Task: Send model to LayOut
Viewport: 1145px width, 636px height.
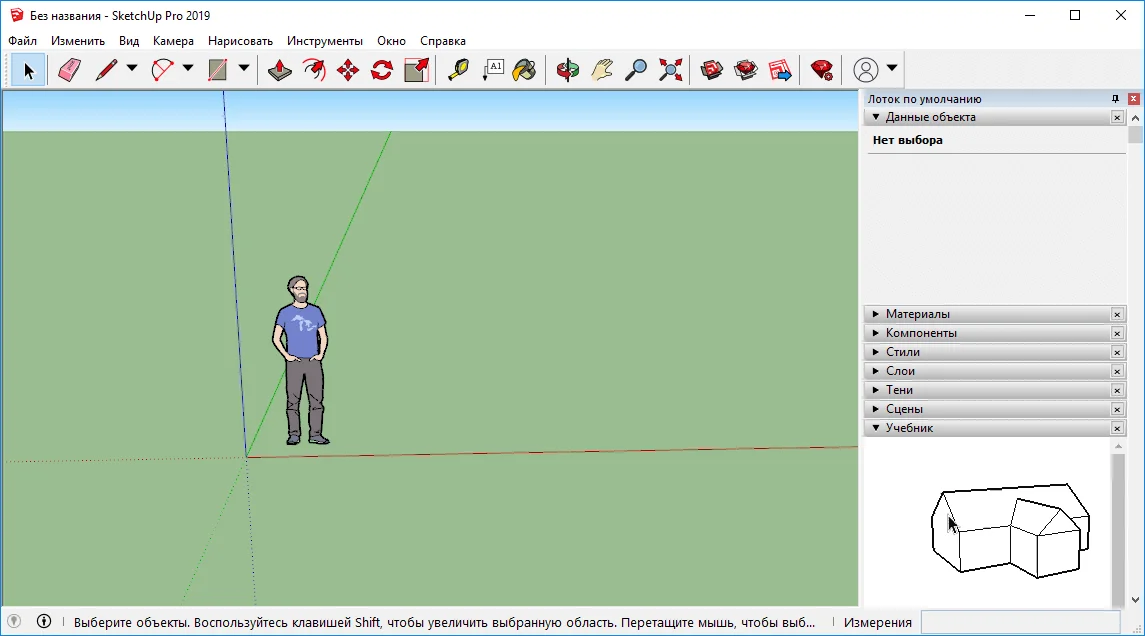Action: (x=780, y=70)
